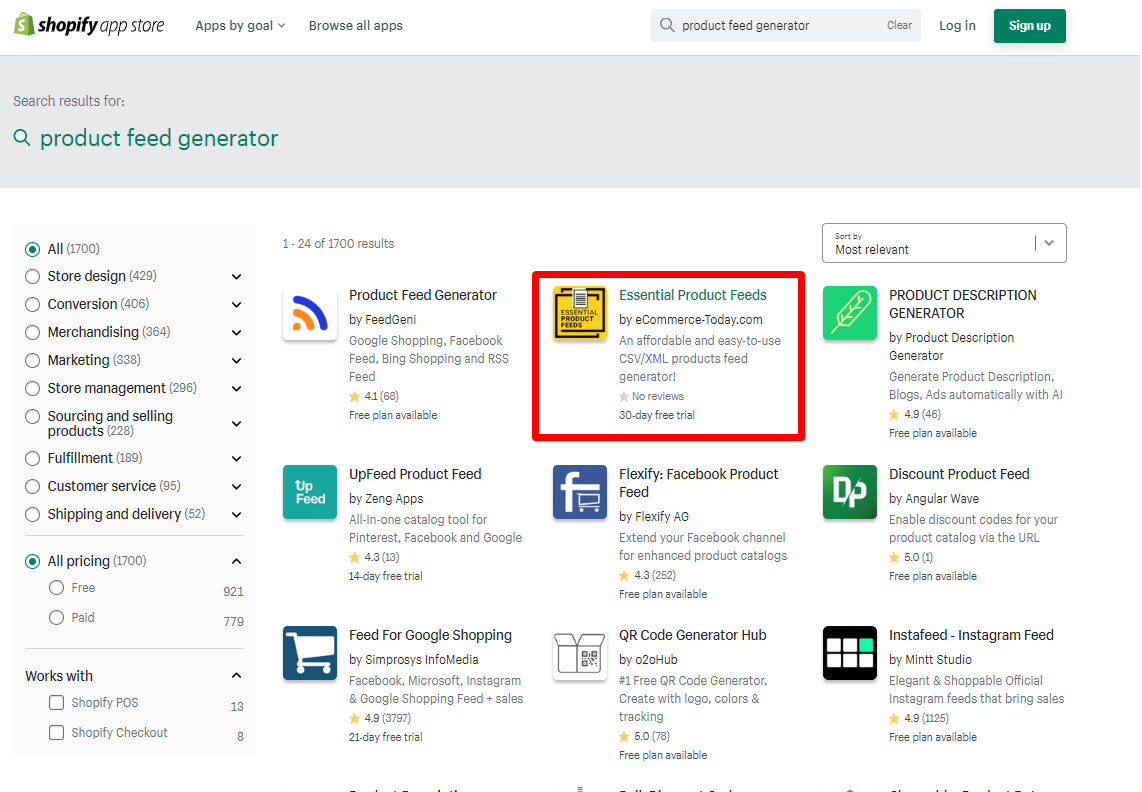1142x792 pixels.
Task: Select the Free pricing radio
Action: coord(56,587)
